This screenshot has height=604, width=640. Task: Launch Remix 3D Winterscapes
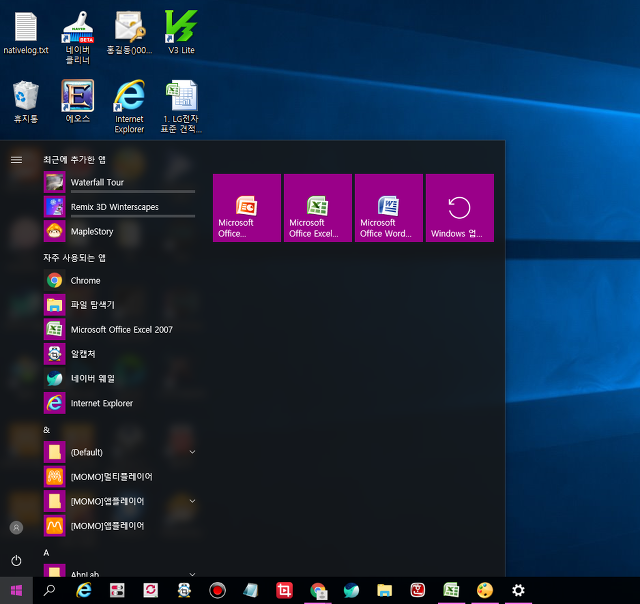pyautogui.click(x=120, y=207)
